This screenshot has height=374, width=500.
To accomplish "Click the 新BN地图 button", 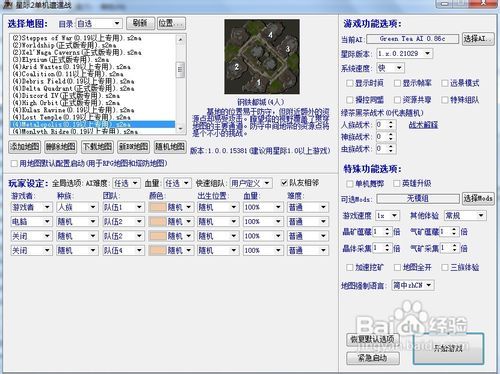I will coord(133,147).
